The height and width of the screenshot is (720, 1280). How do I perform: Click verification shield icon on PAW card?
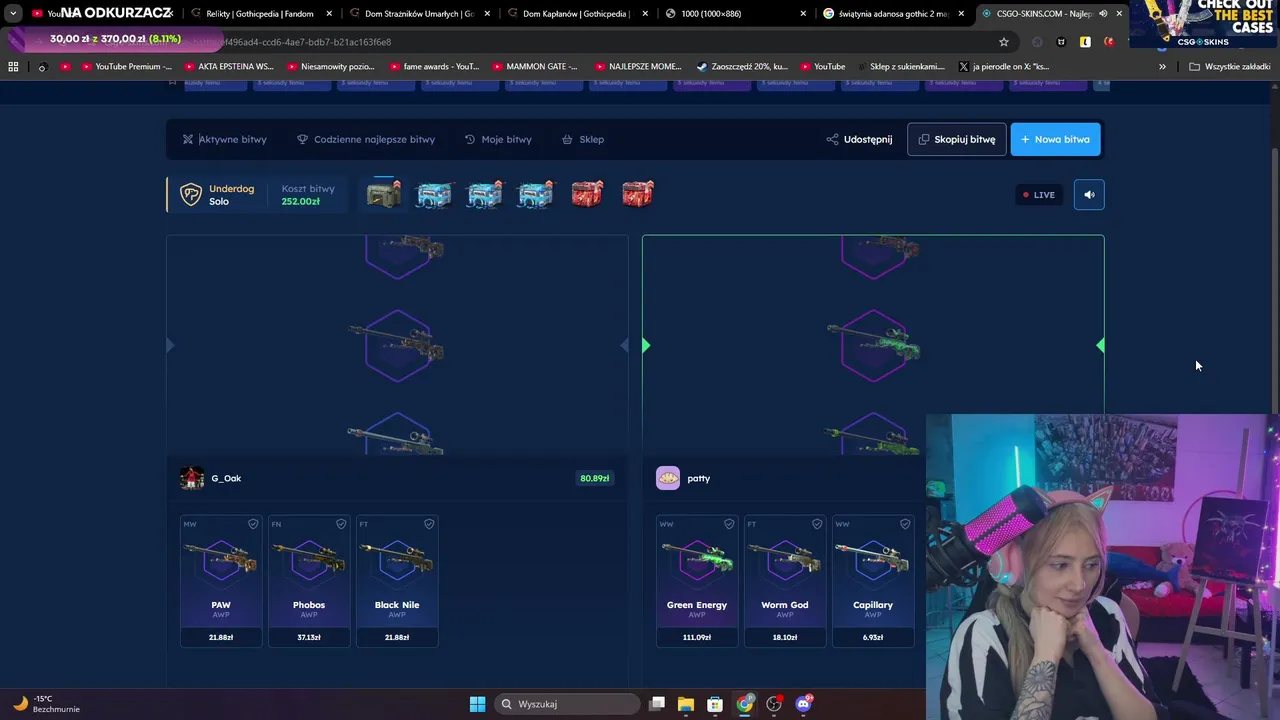coord(253,524)
